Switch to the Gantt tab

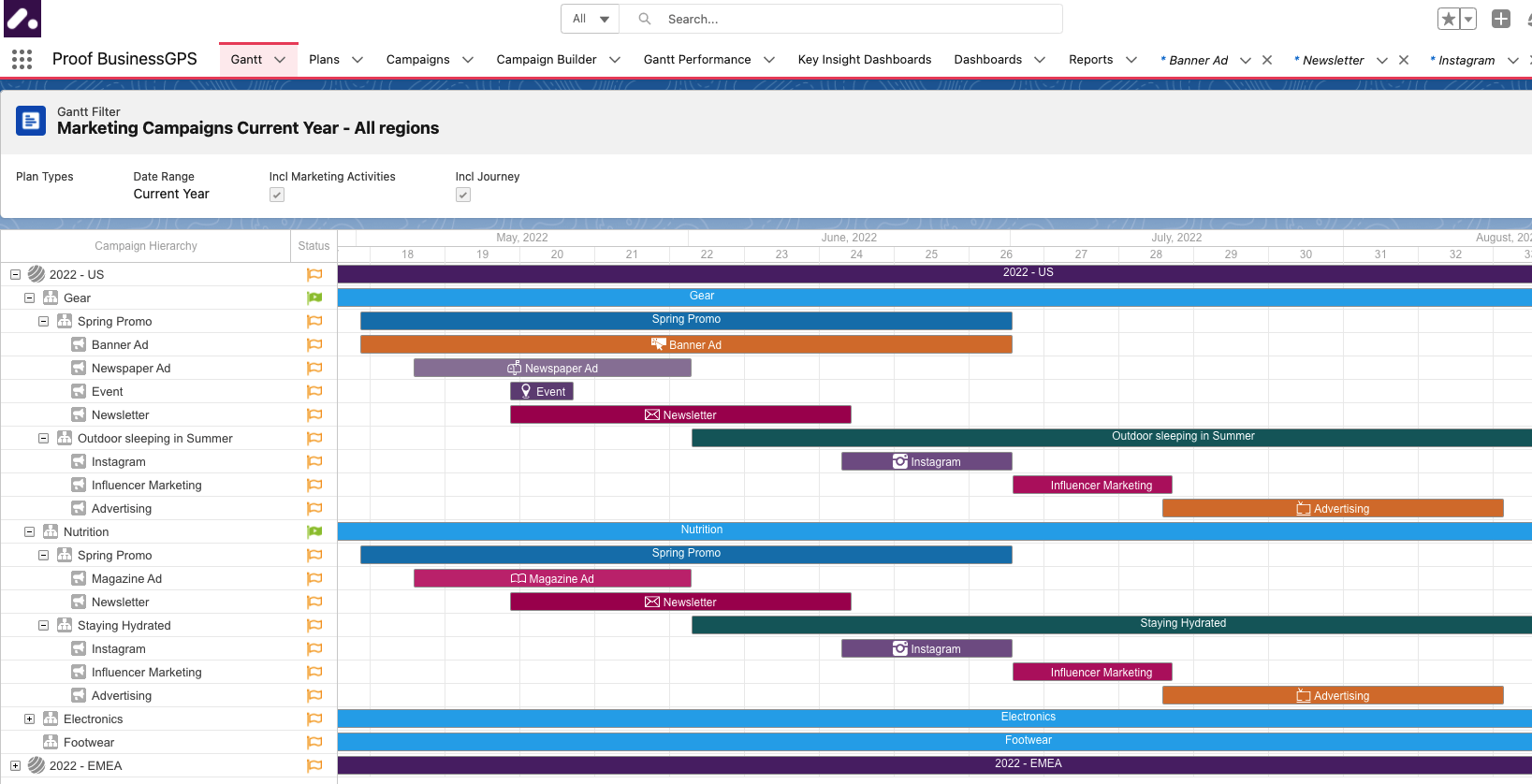246,60
